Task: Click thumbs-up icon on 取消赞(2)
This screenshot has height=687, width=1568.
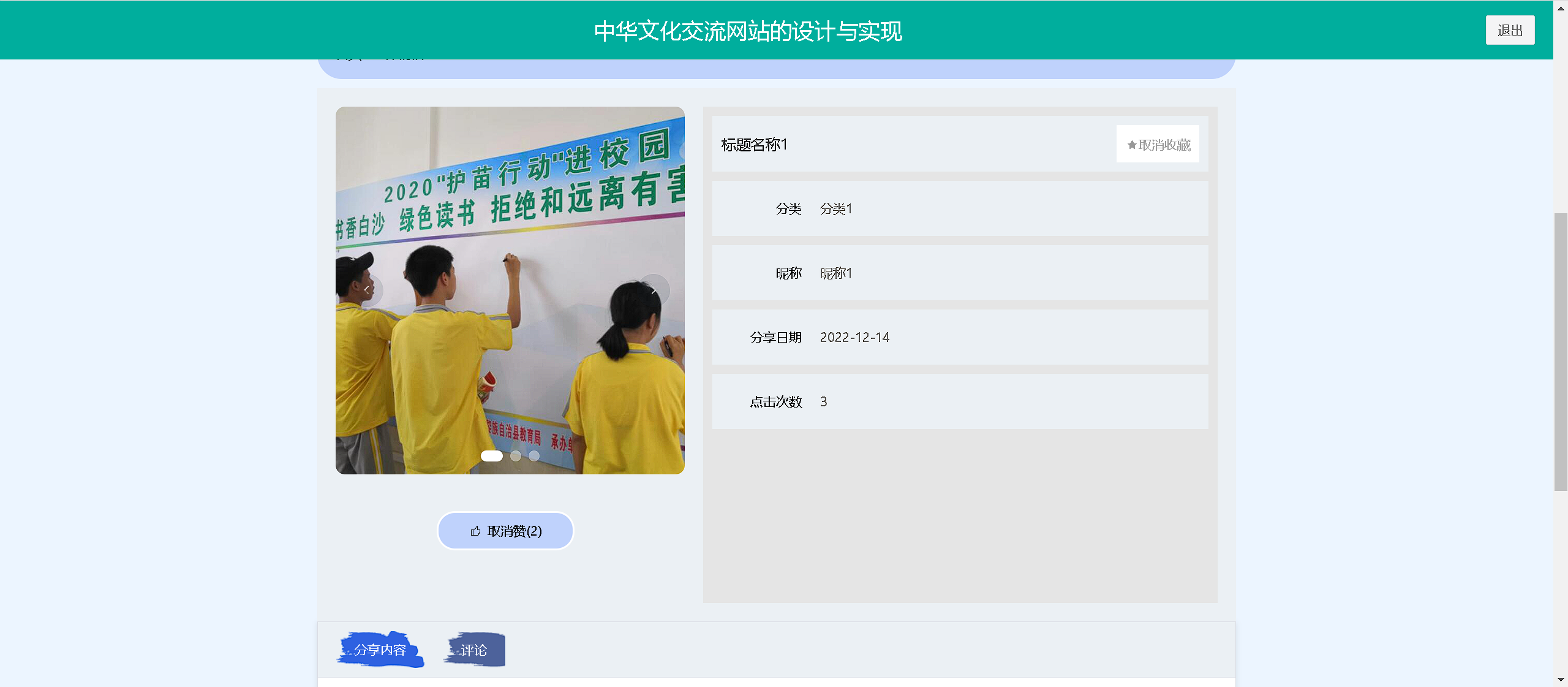Action: 475,531
